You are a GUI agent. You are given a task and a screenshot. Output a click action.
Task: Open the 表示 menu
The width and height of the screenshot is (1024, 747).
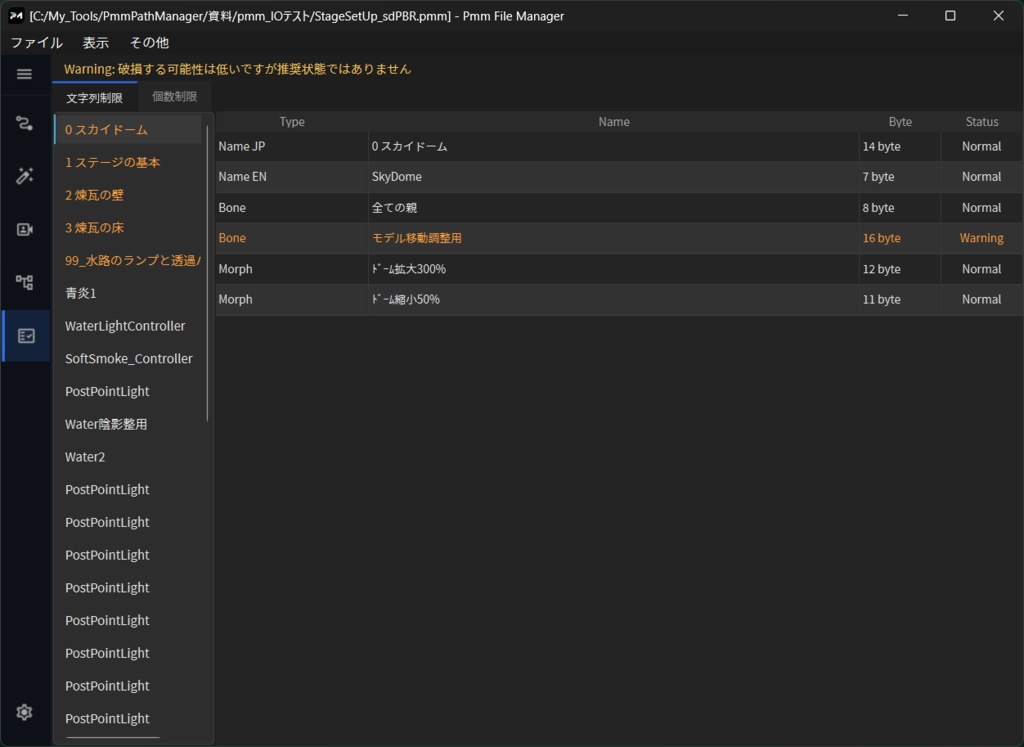(x=95, y=43)
